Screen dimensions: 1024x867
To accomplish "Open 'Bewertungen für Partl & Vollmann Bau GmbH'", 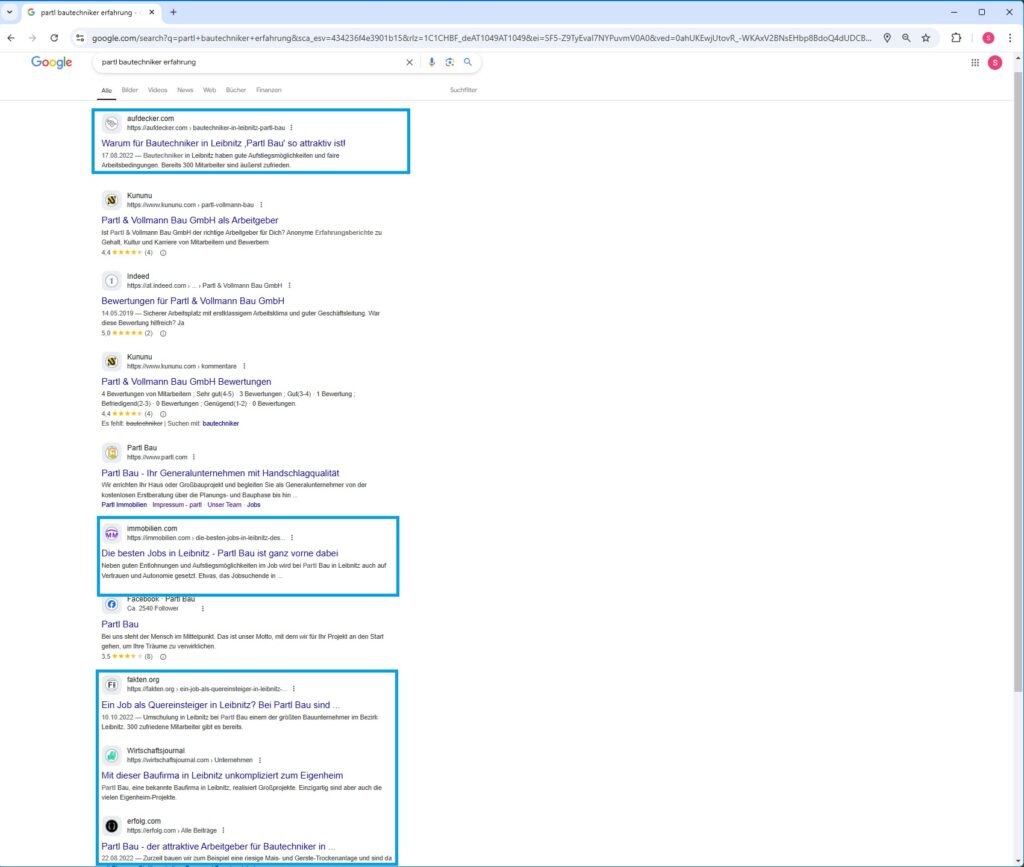I will pos(193,301).
